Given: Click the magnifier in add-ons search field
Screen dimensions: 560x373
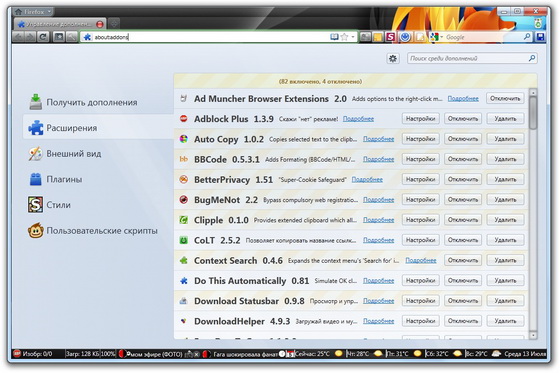Looking at the screenshot, I should tap(532, 58).
